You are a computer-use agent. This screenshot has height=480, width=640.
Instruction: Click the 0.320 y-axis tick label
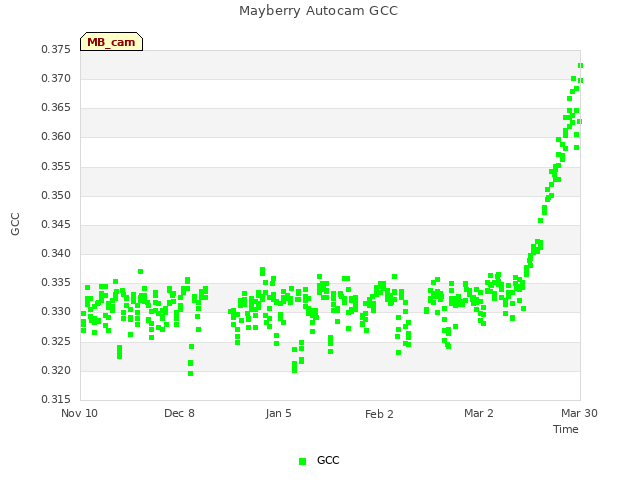point(56,371)
